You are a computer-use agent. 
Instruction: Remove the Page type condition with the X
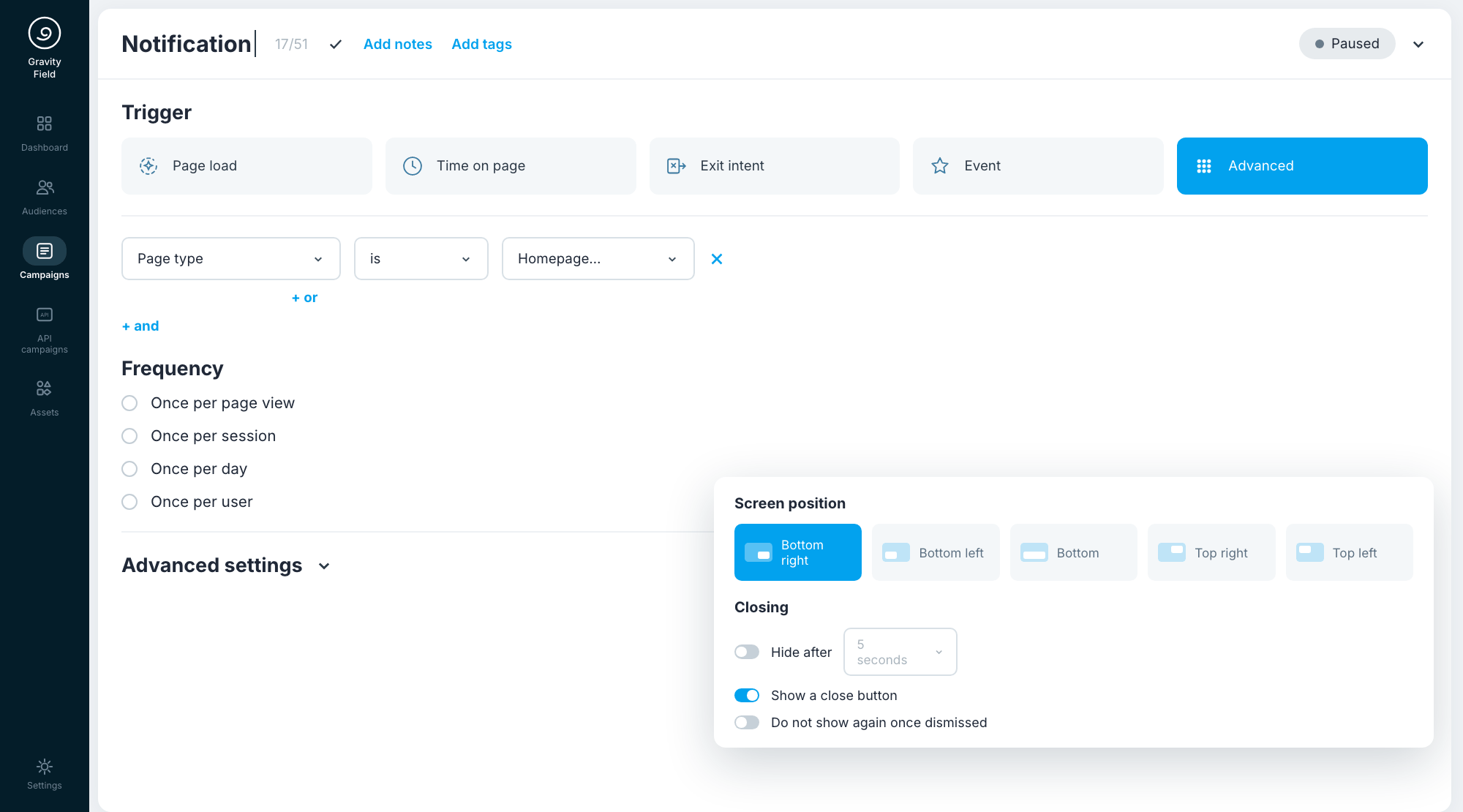(x=717, y=259)
